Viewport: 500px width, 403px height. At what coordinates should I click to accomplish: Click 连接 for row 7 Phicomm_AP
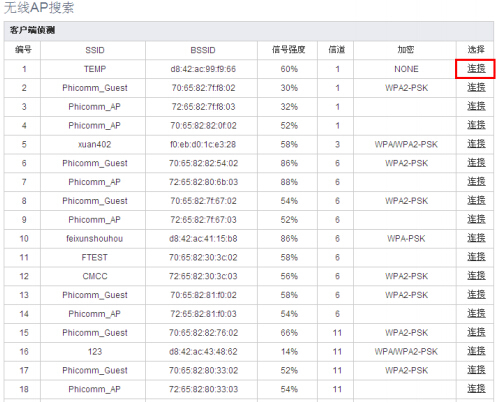pos(476,182)
